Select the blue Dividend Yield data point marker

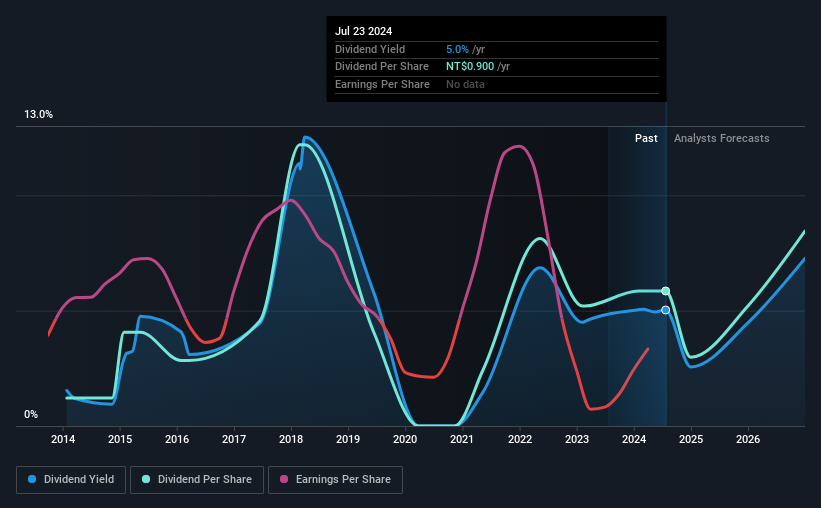click(665, 310)
